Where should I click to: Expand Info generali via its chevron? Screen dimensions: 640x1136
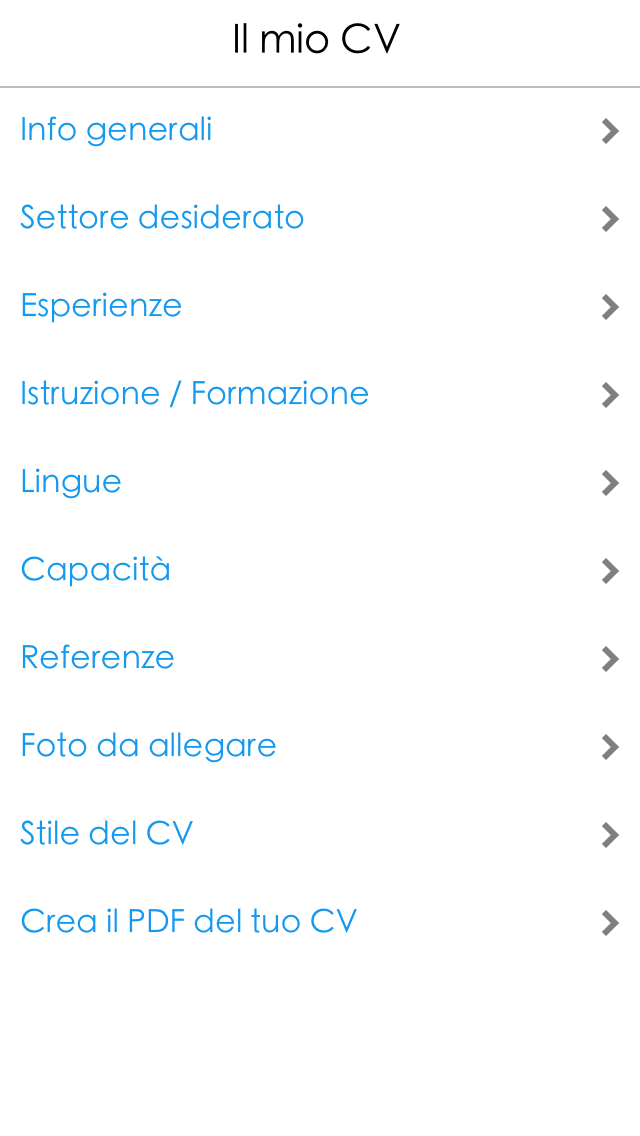click(610, 131)
